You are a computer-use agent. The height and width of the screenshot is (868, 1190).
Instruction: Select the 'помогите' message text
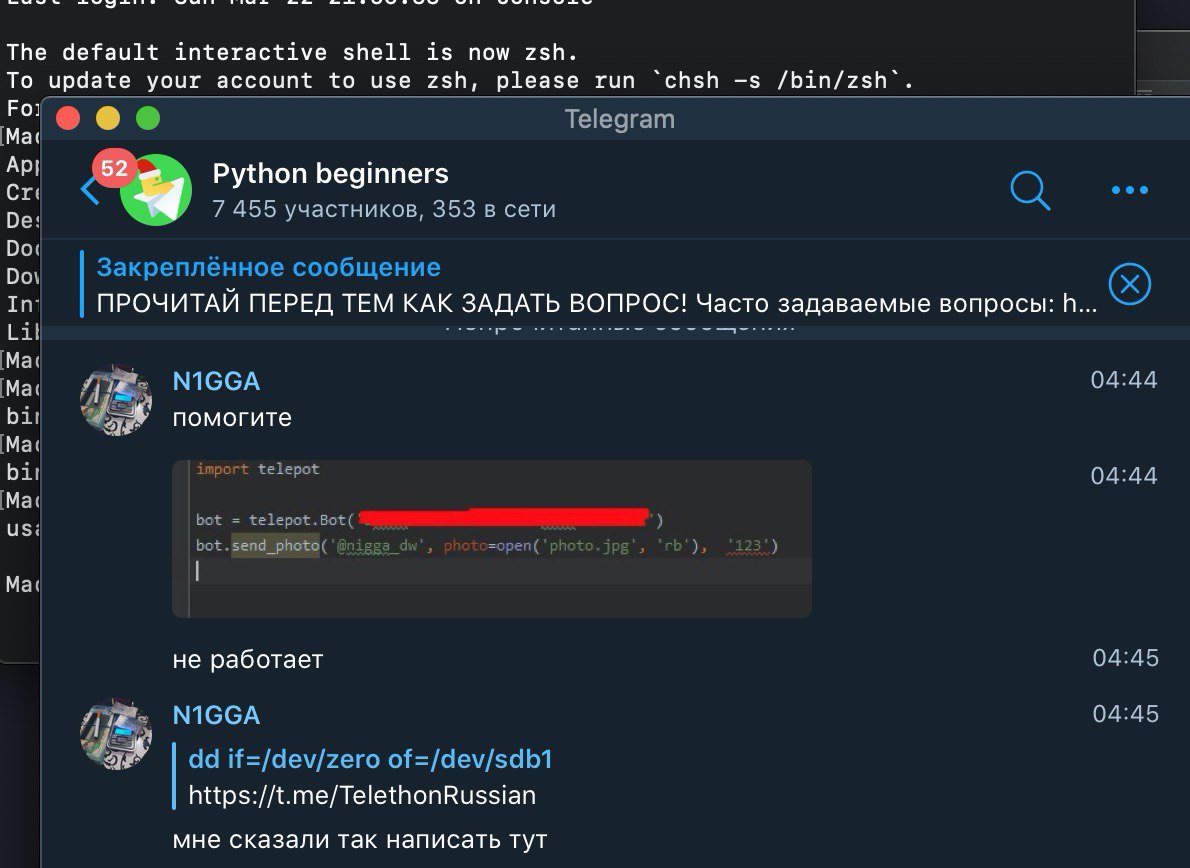(232, 417)
